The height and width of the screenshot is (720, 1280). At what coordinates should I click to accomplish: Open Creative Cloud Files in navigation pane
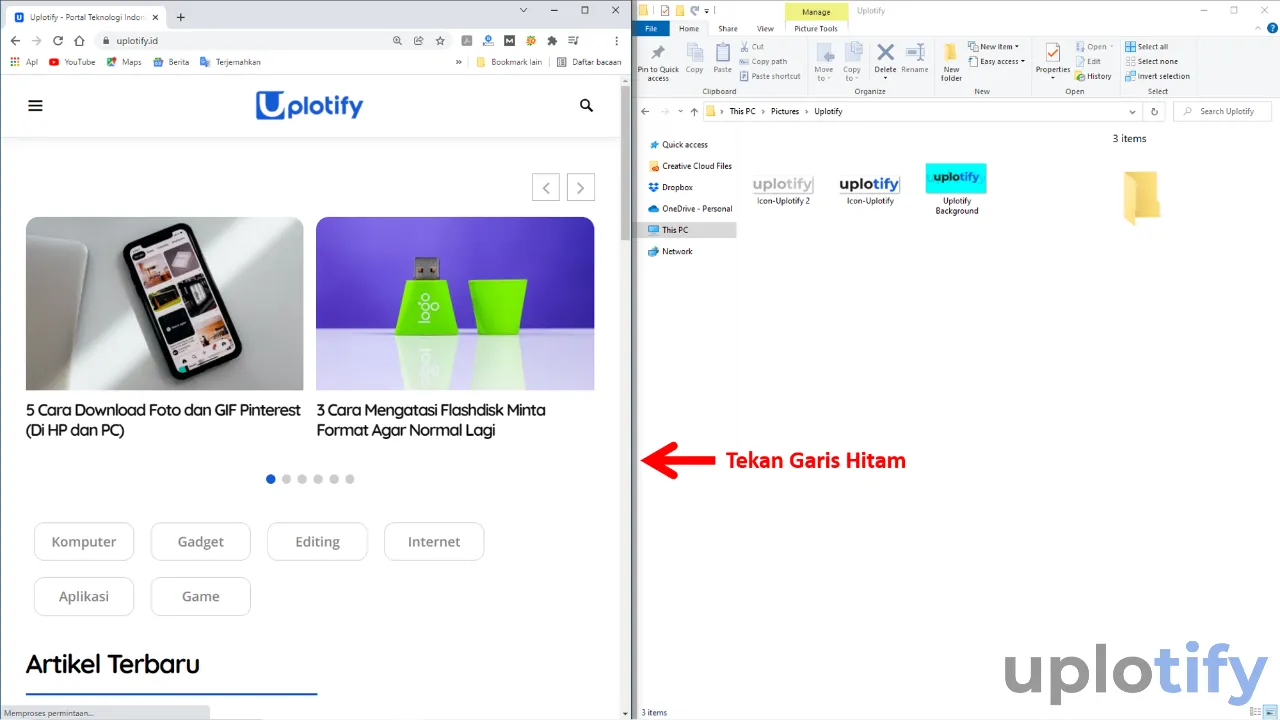(690, 166)
